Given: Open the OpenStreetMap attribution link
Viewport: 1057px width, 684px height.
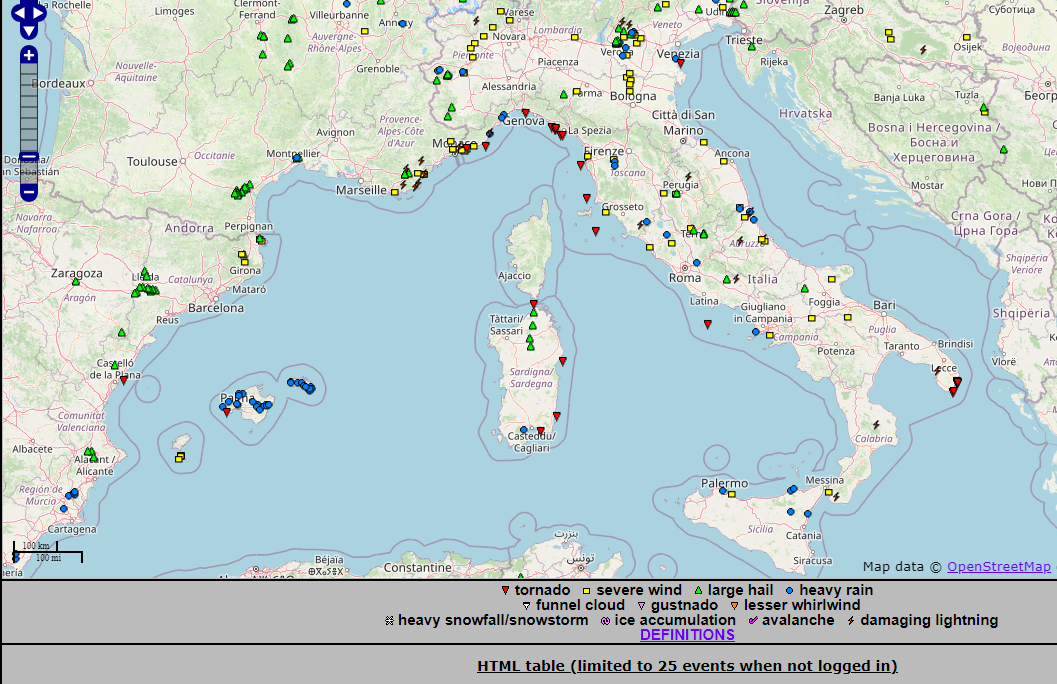Looking at the screenshot, I should [998, 567].
